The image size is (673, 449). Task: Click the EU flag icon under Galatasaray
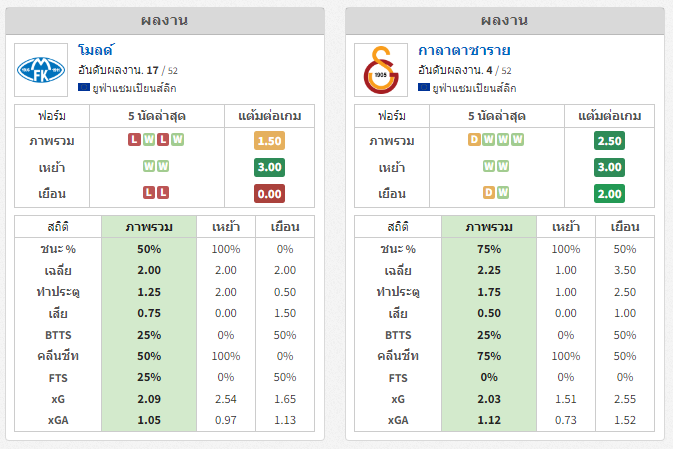(x=424, y=88)
